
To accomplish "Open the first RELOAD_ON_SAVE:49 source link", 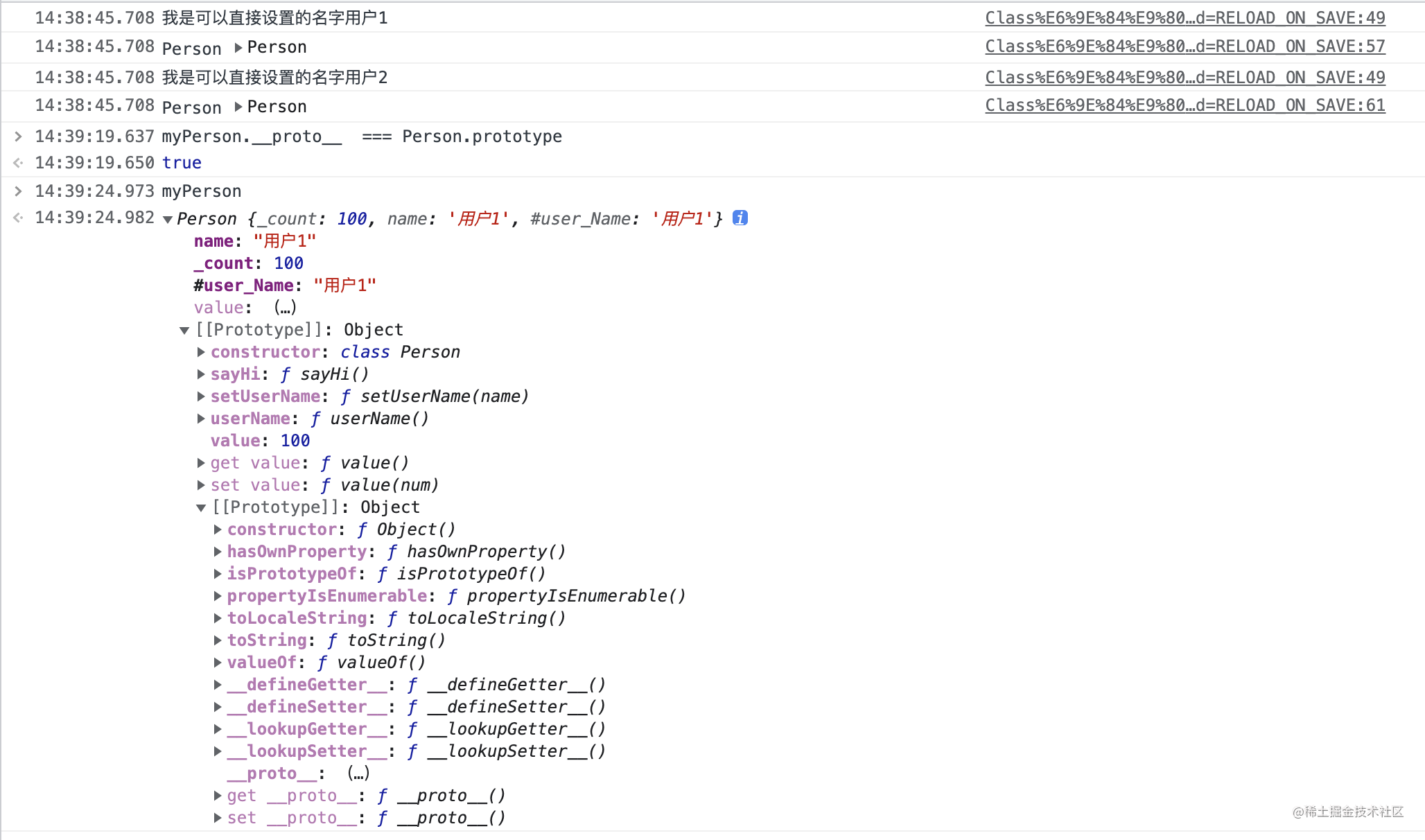I will pyautogui.click(x=1184, y=18).
